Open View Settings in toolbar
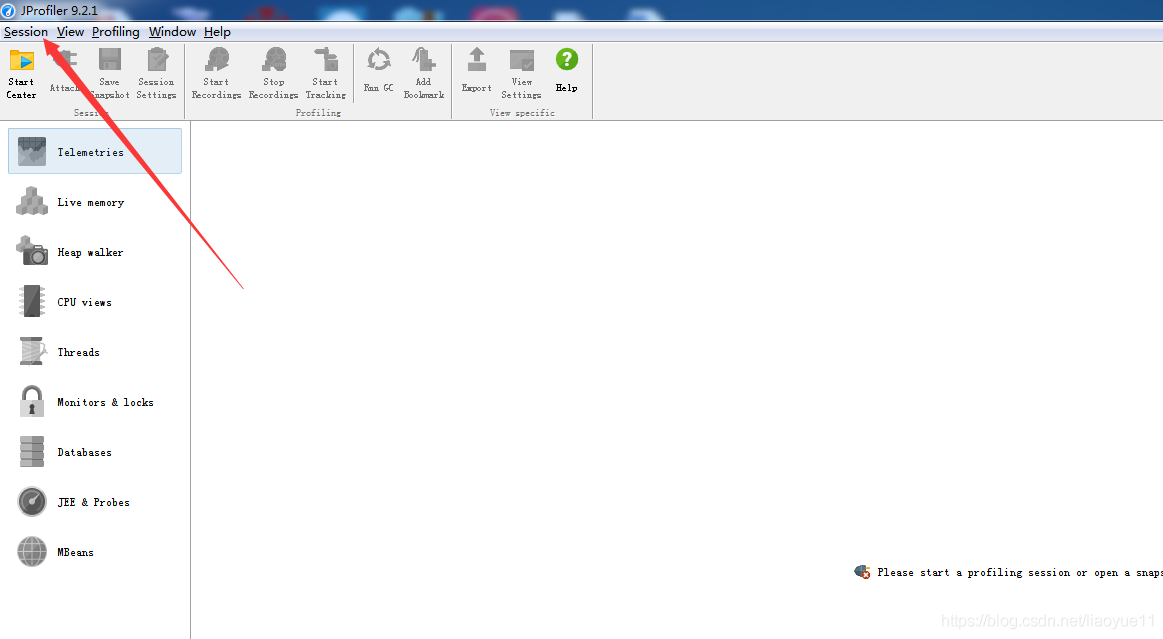 click(x=521, y=73)
